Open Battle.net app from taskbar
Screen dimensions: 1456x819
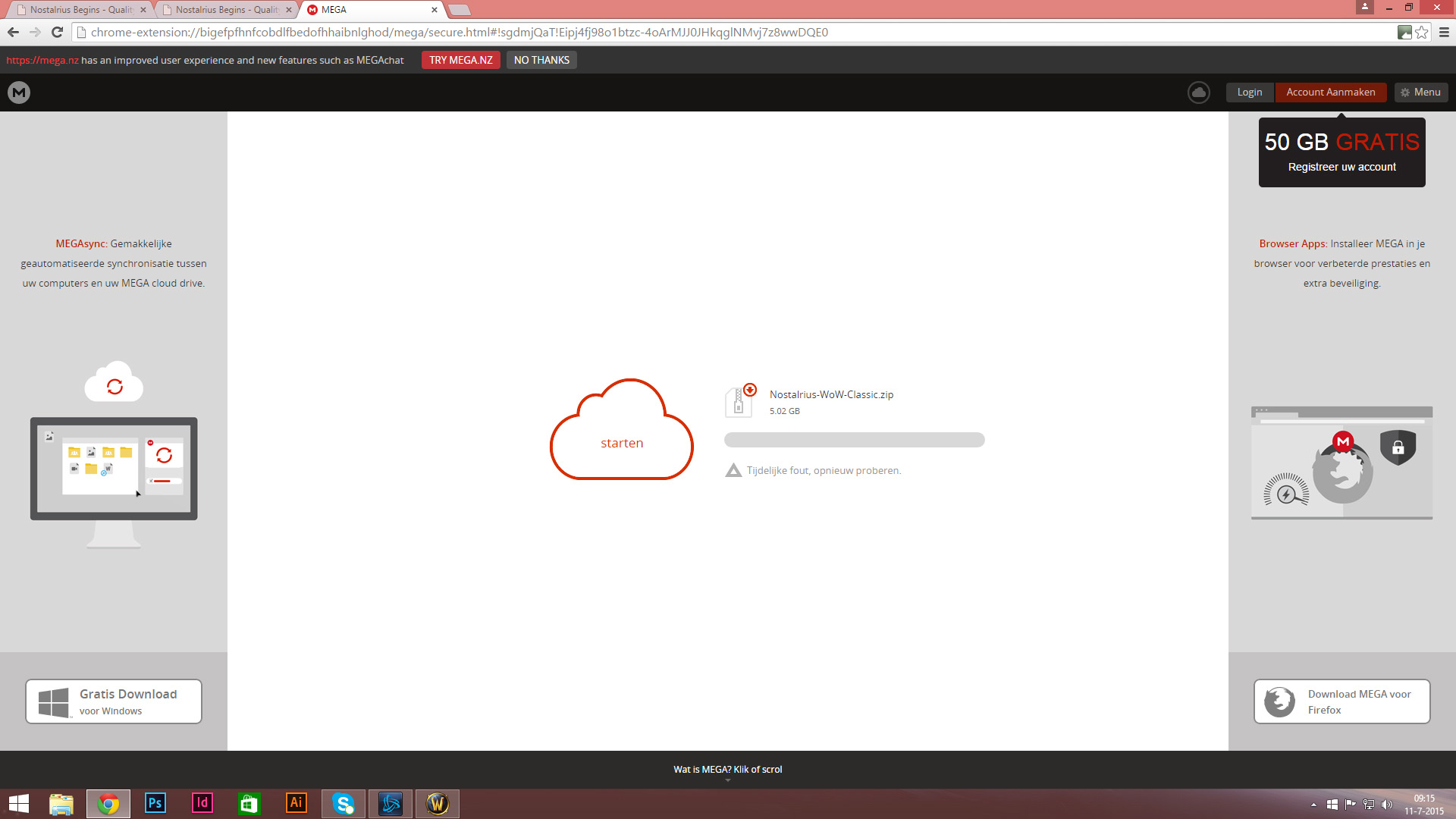[391, 804]
